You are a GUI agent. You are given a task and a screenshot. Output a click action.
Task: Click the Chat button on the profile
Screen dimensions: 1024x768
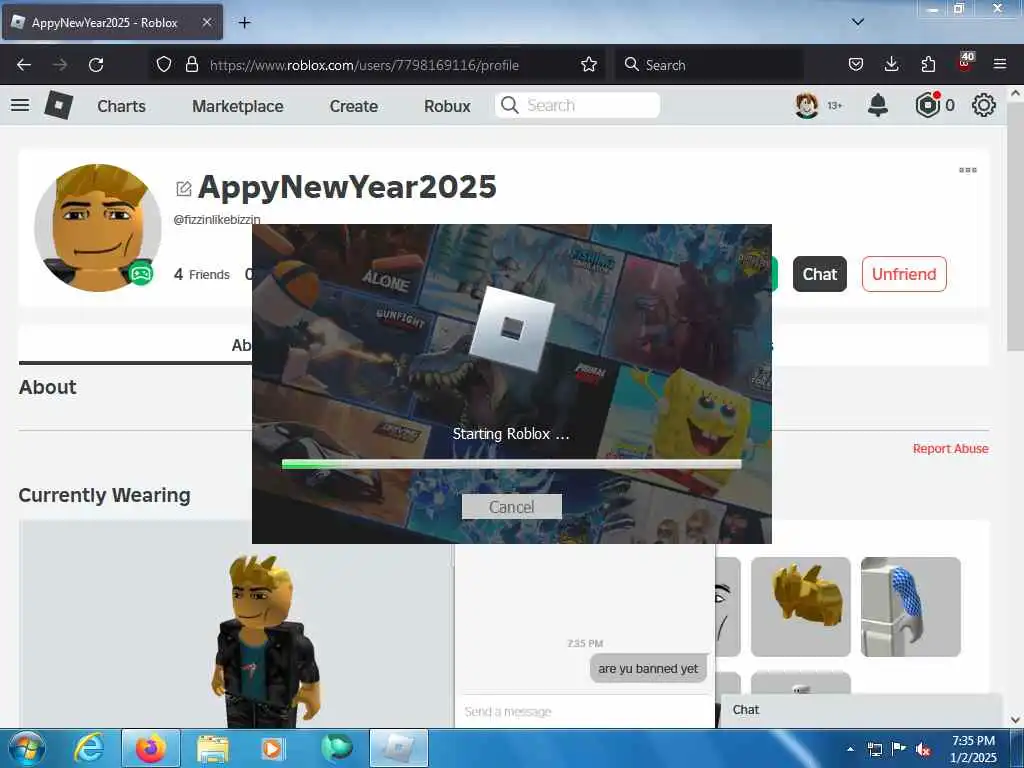coord(820,274)
